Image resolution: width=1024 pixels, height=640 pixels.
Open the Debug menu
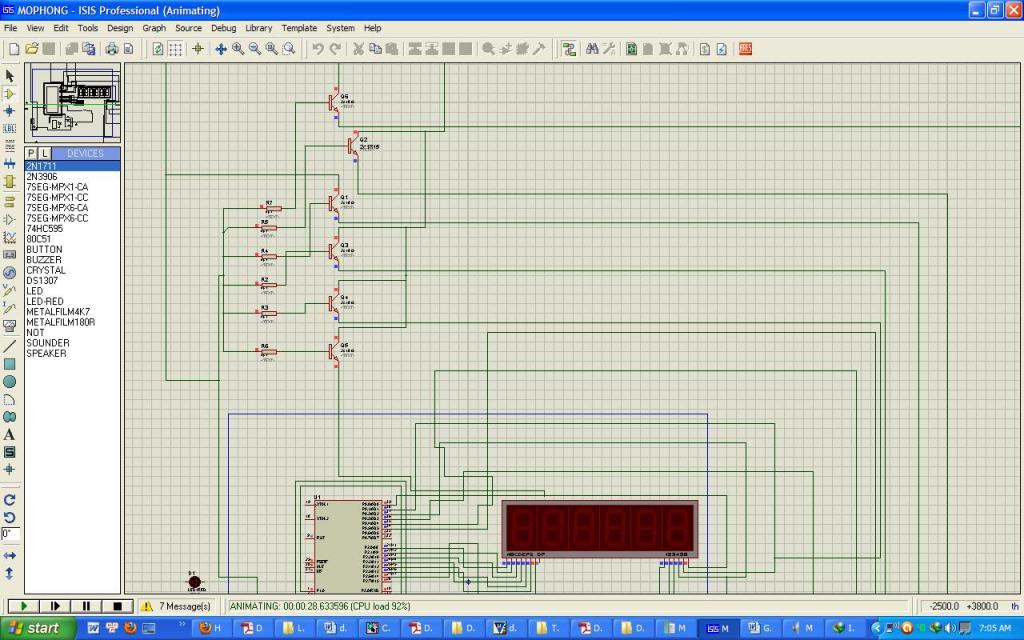click(223, 28)
